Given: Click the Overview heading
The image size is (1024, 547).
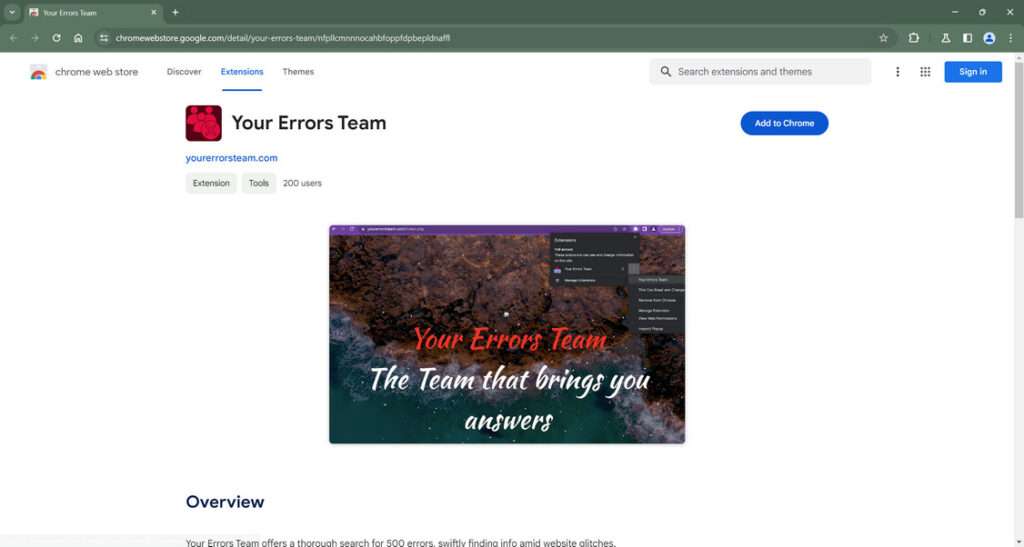Looking at the screenshot, I should point(225,501).
